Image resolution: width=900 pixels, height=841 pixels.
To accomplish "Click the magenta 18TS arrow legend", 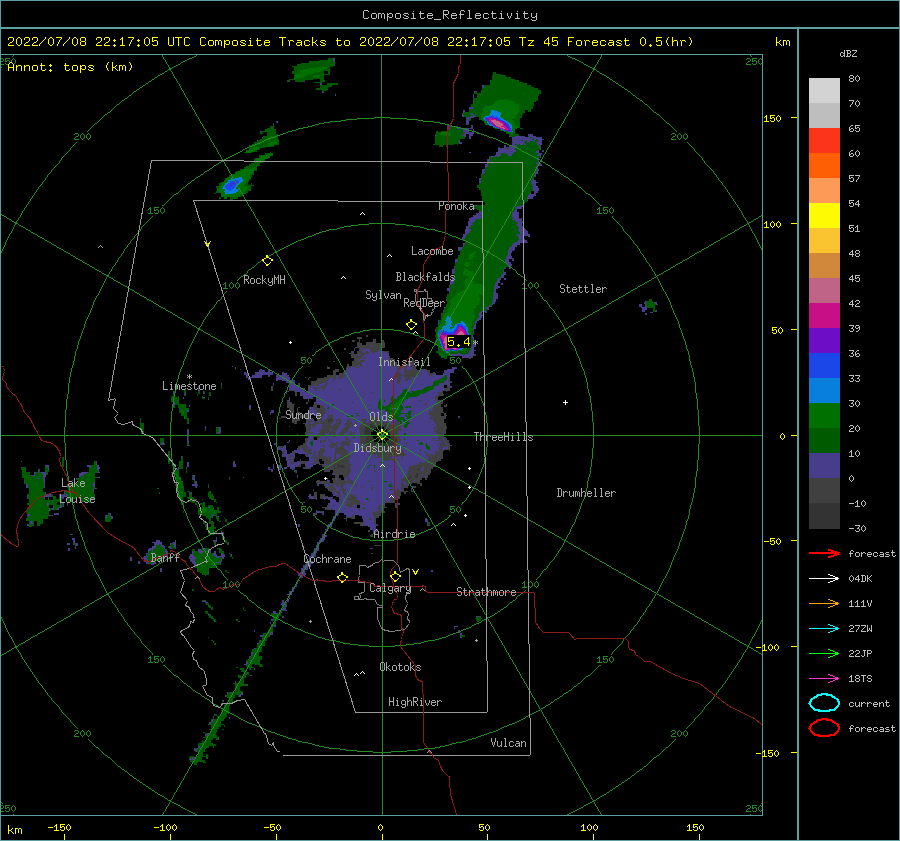I will 824,679.
